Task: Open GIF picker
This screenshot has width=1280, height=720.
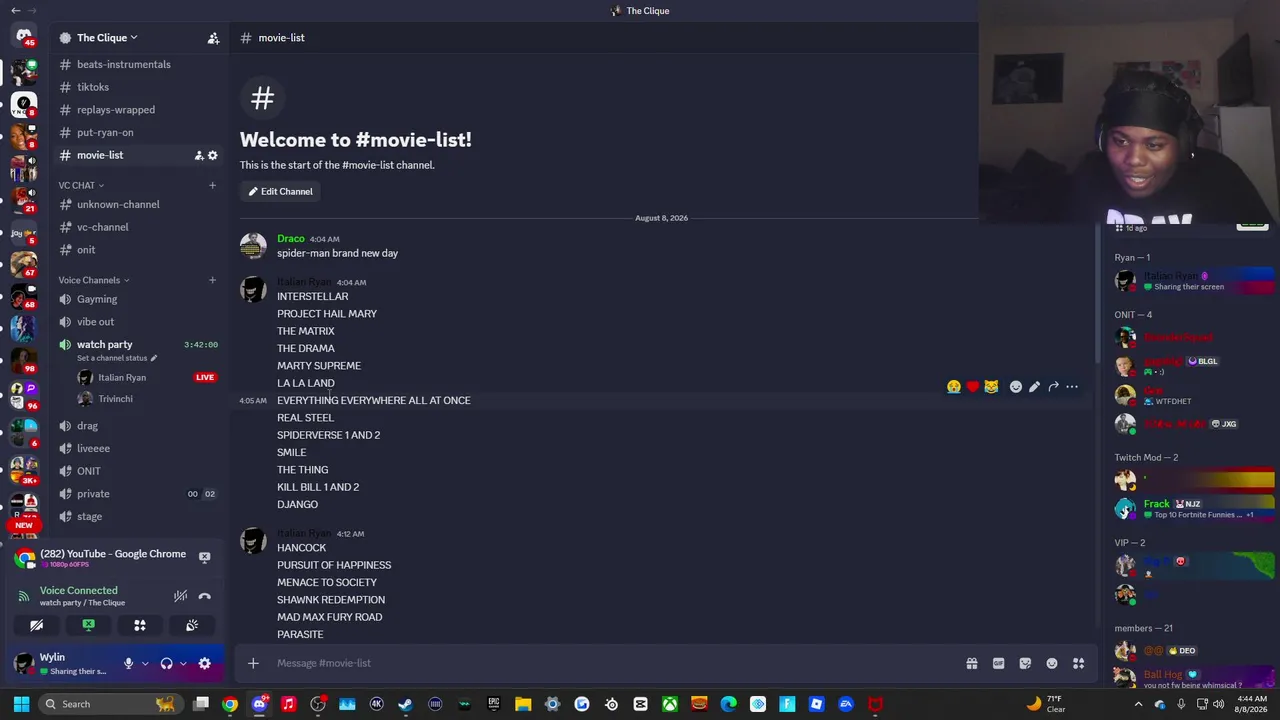Action: (998, 663)
